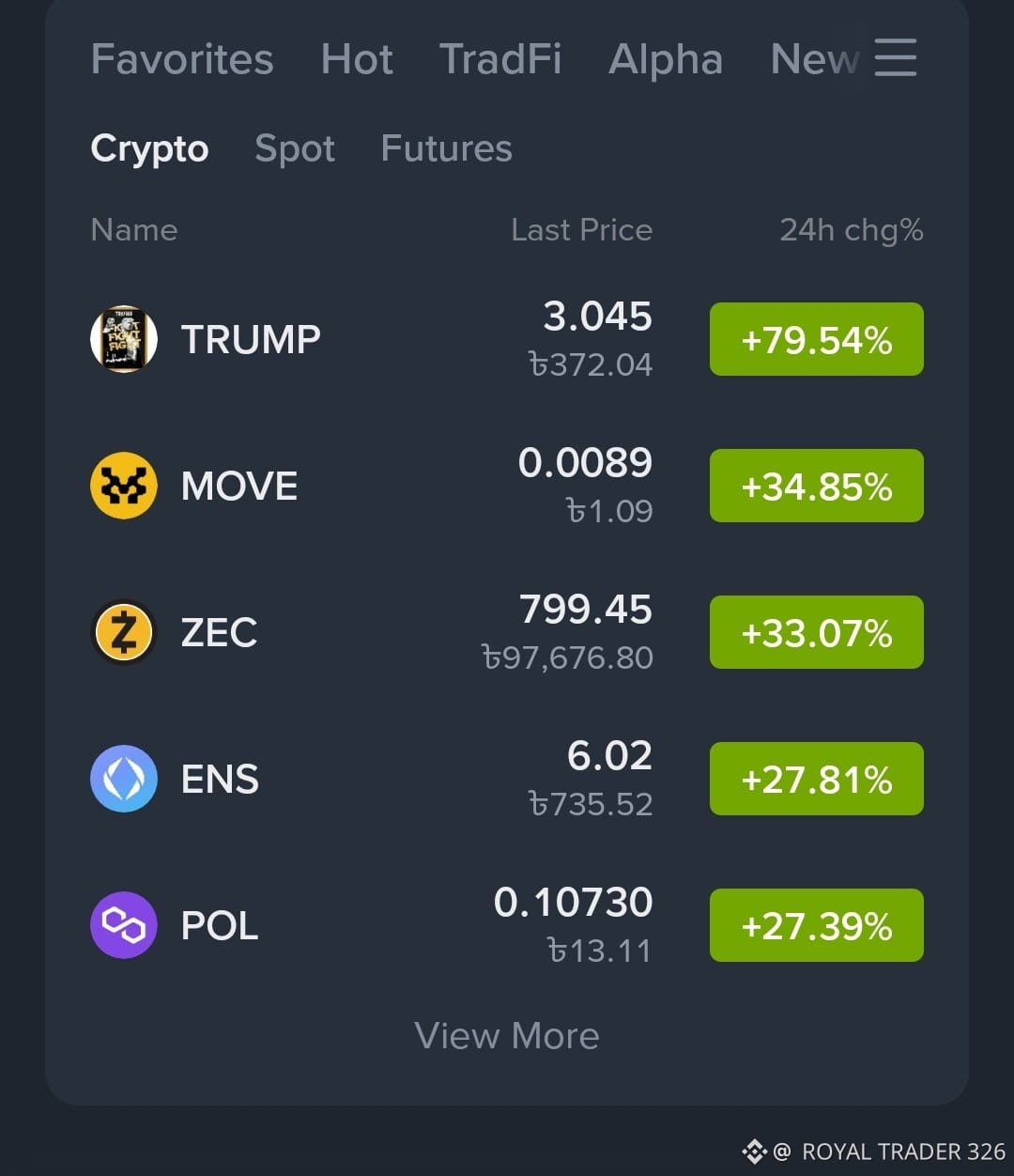
Task: Select the Alpha tab
Action: click(x=666, y=59)
